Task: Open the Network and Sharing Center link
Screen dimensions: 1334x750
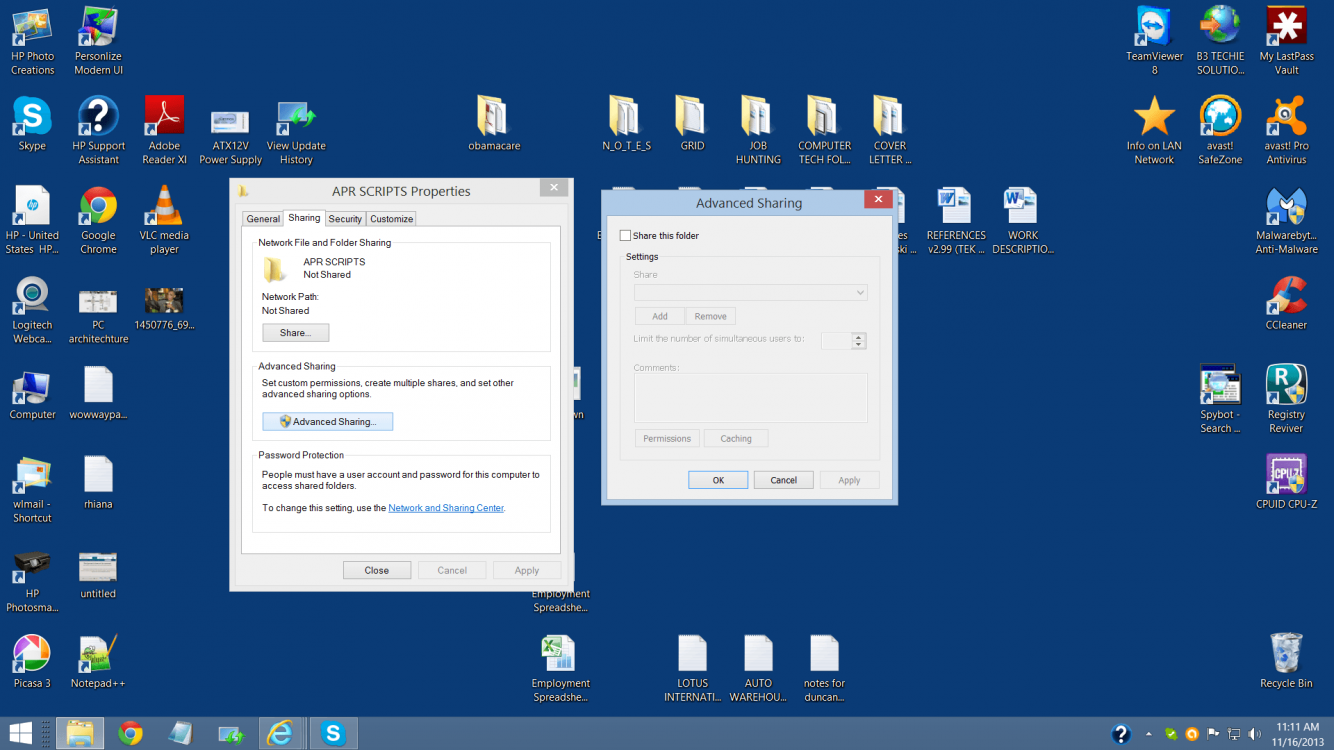Action: tap(446, 508)
